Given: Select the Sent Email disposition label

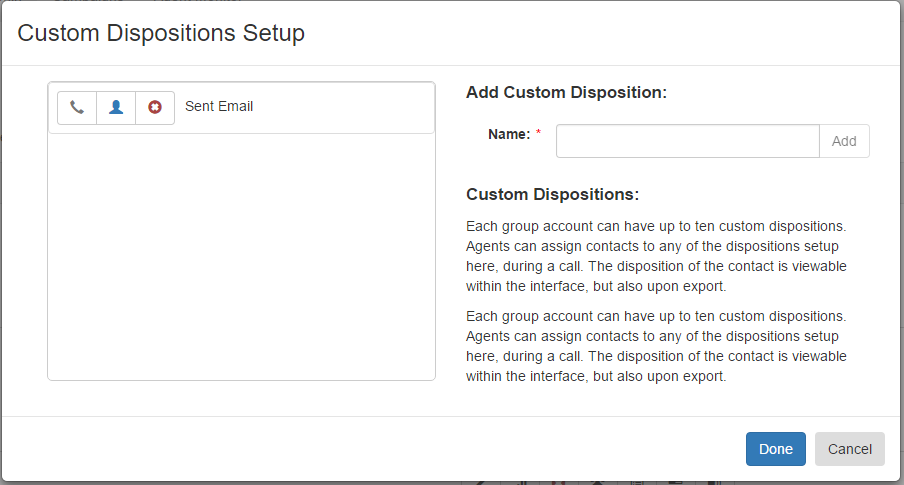Looking at the screenshot, I should 219,107.
